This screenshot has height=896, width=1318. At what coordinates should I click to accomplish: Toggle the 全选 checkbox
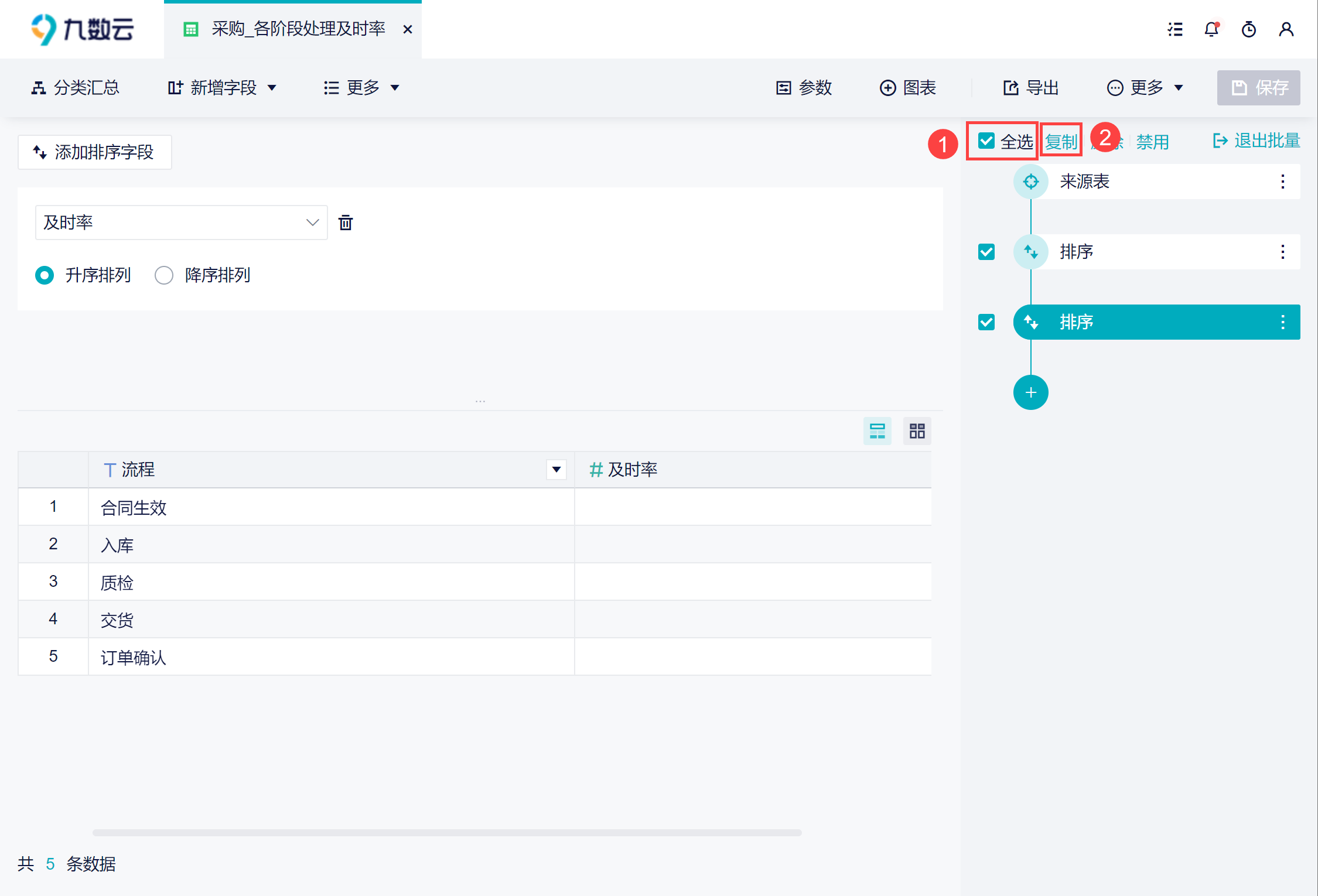click(986, 141)
